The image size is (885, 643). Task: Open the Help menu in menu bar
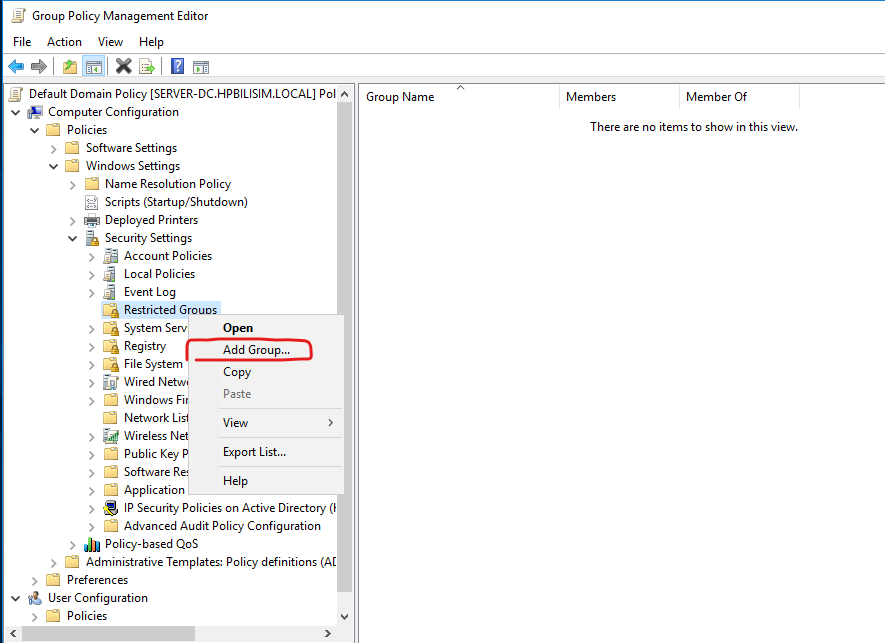151,42
